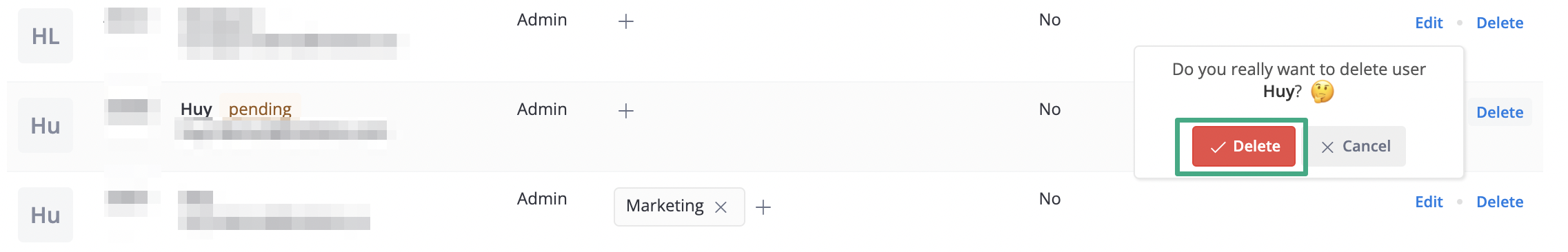1568x252 pixels.
Task: Click the thinking face emoji in the popup
Action: [1323, 92]
